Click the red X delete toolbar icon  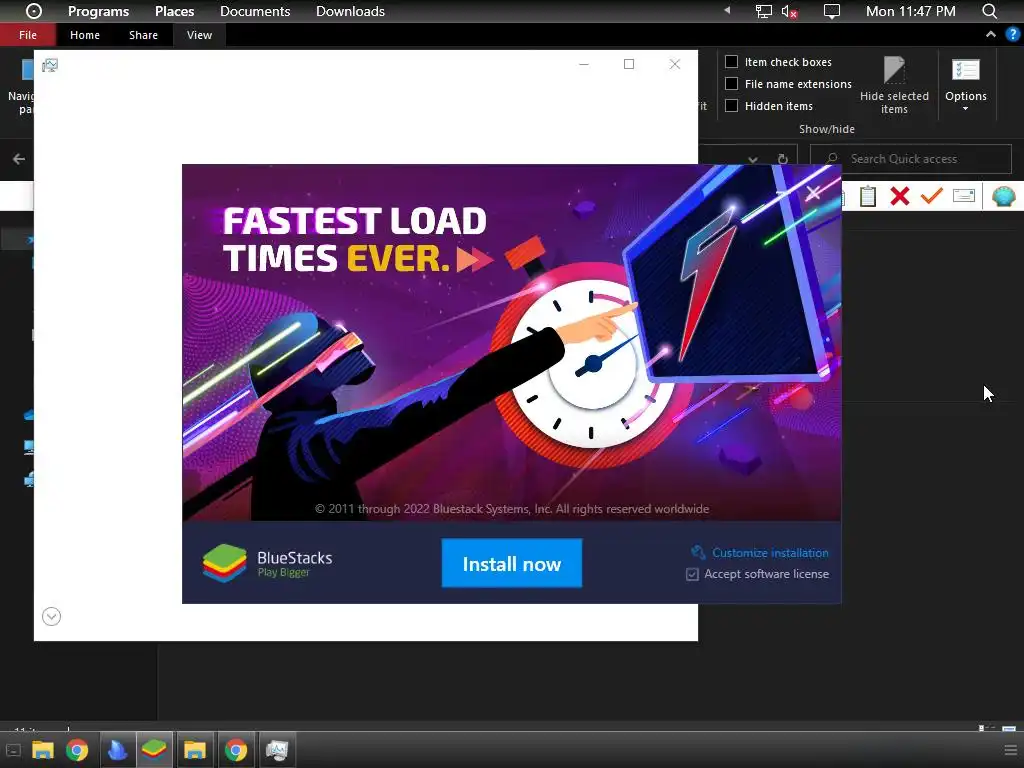point(899,196)
